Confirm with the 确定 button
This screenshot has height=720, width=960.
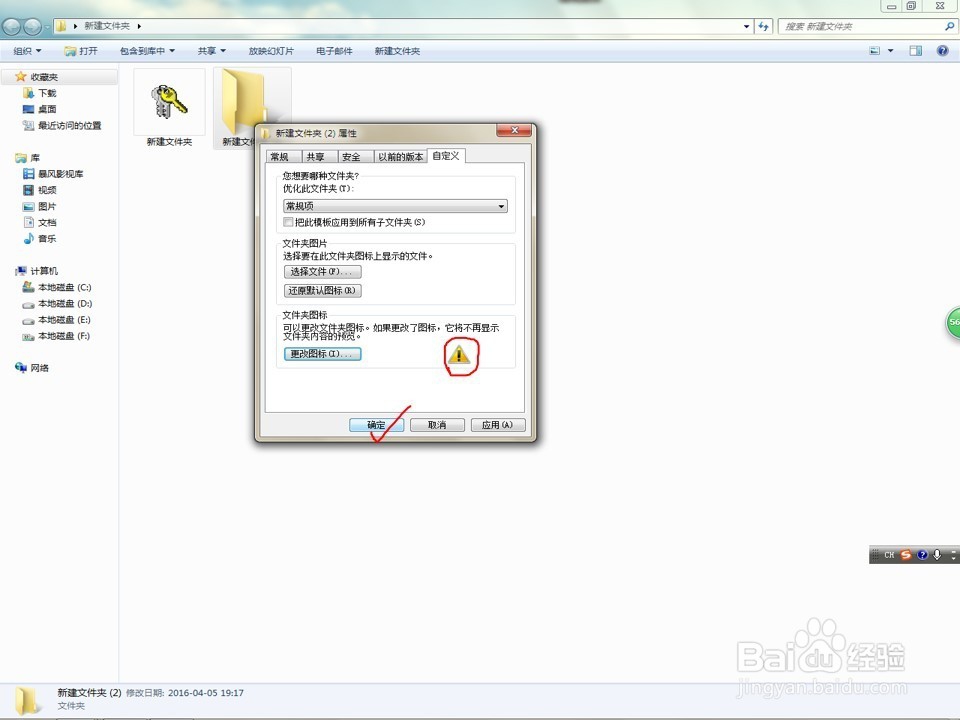[x=376, y=425]
